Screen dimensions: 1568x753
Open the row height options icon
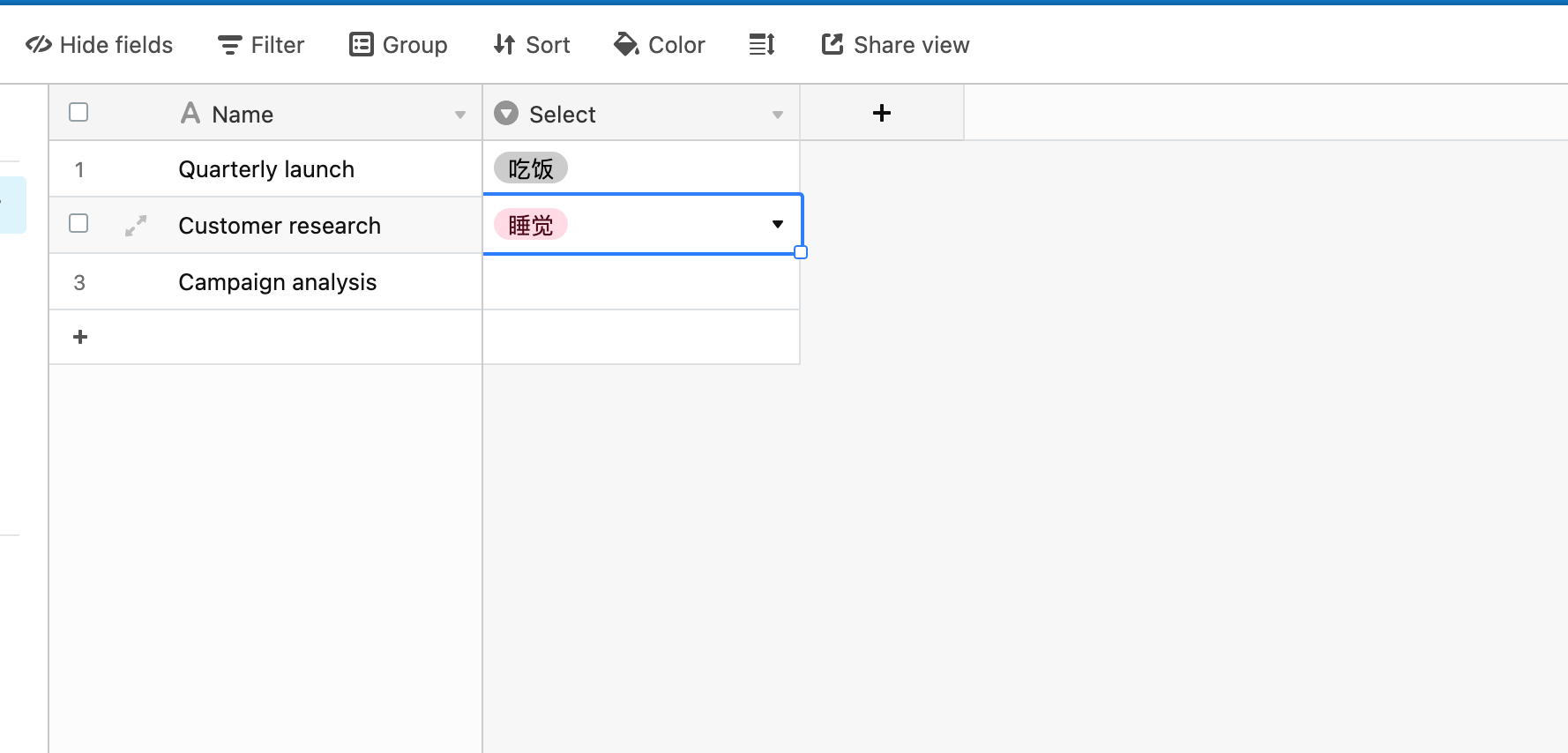click(762, 44)
